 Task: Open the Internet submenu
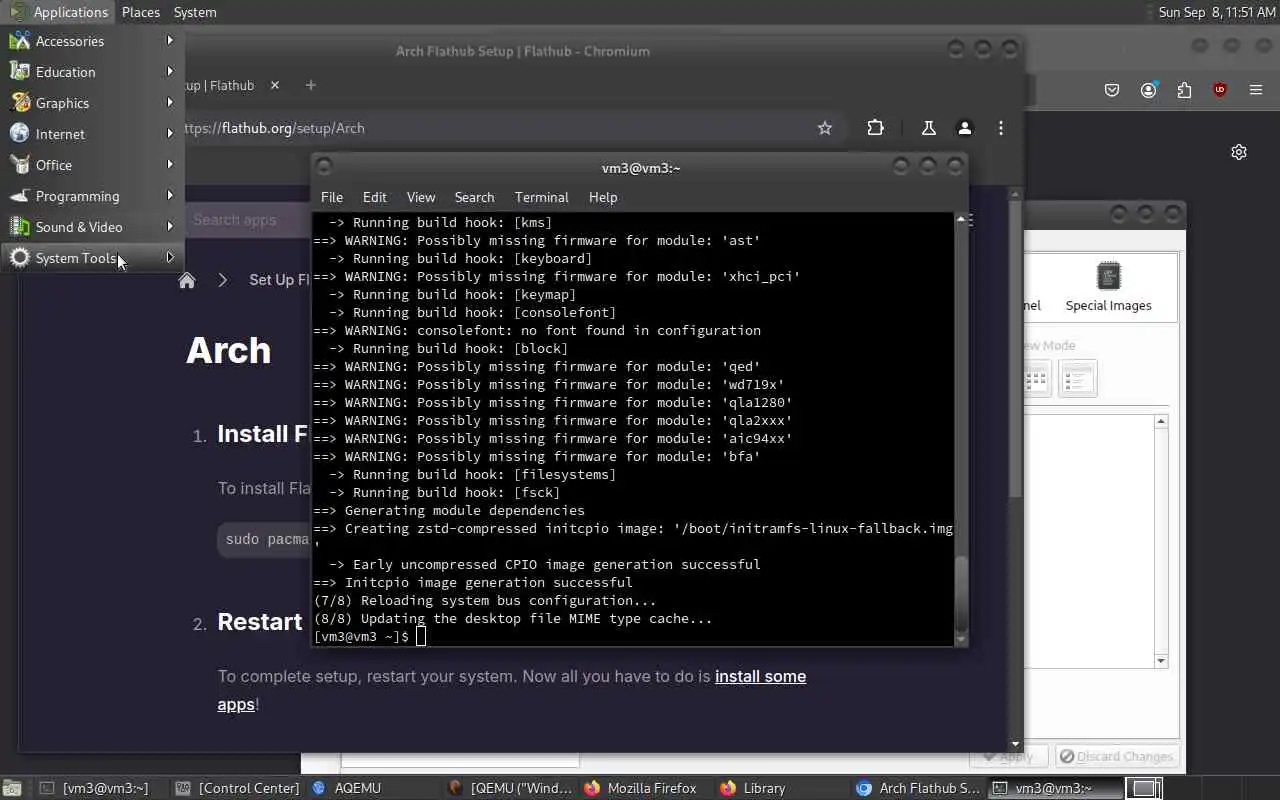pyautogui.click(x=91, y=134)
